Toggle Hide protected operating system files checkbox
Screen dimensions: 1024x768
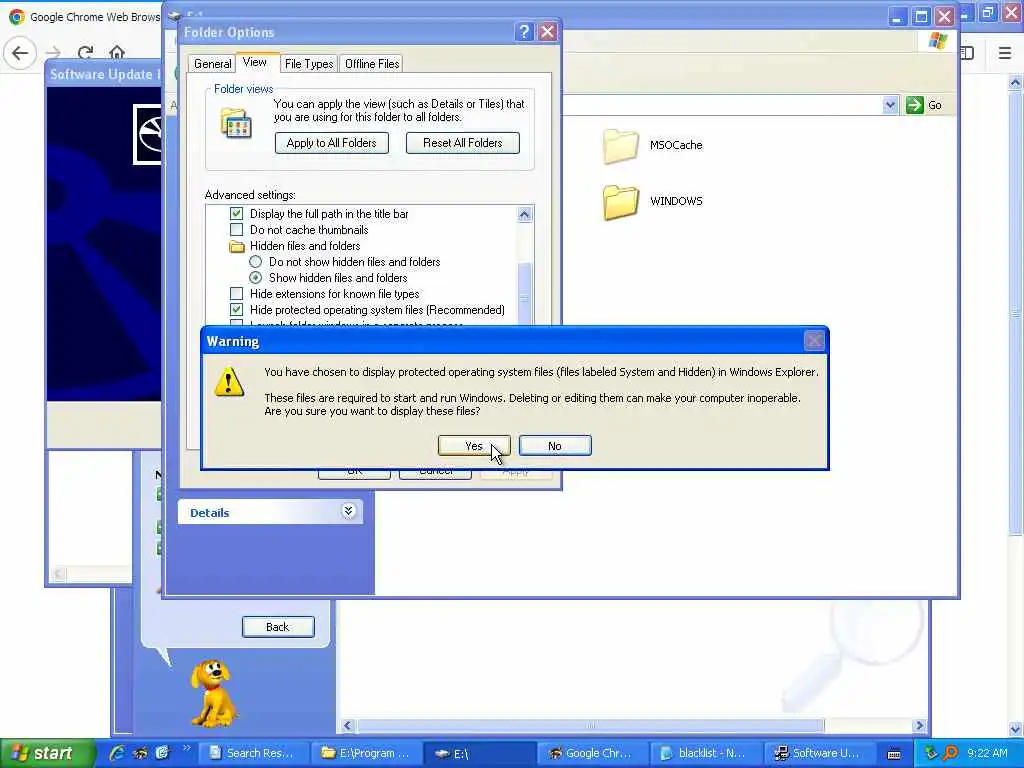[236, 310]
